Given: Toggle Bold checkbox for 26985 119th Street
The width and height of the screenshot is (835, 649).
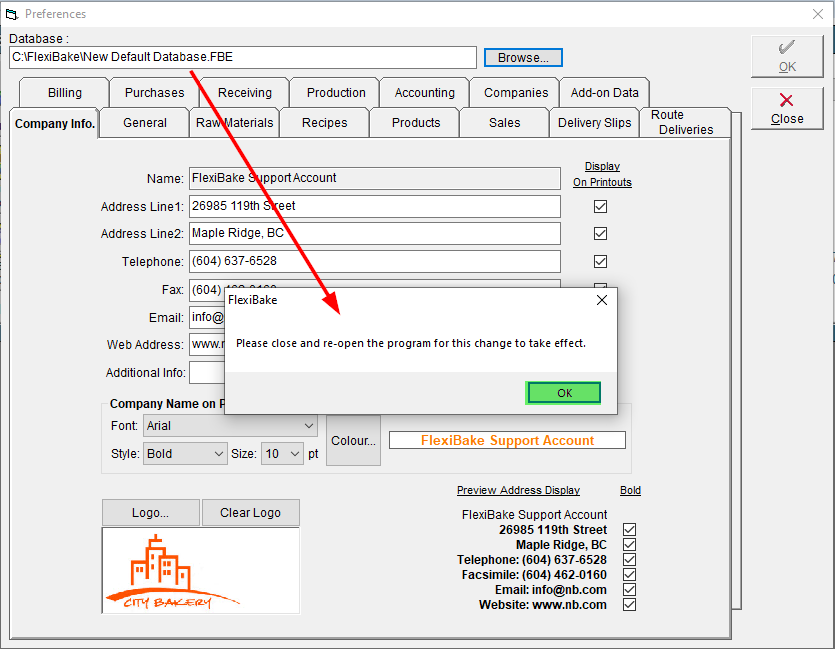Looking at the screenshot, I should pyautogui.click(x=629, y=530).
